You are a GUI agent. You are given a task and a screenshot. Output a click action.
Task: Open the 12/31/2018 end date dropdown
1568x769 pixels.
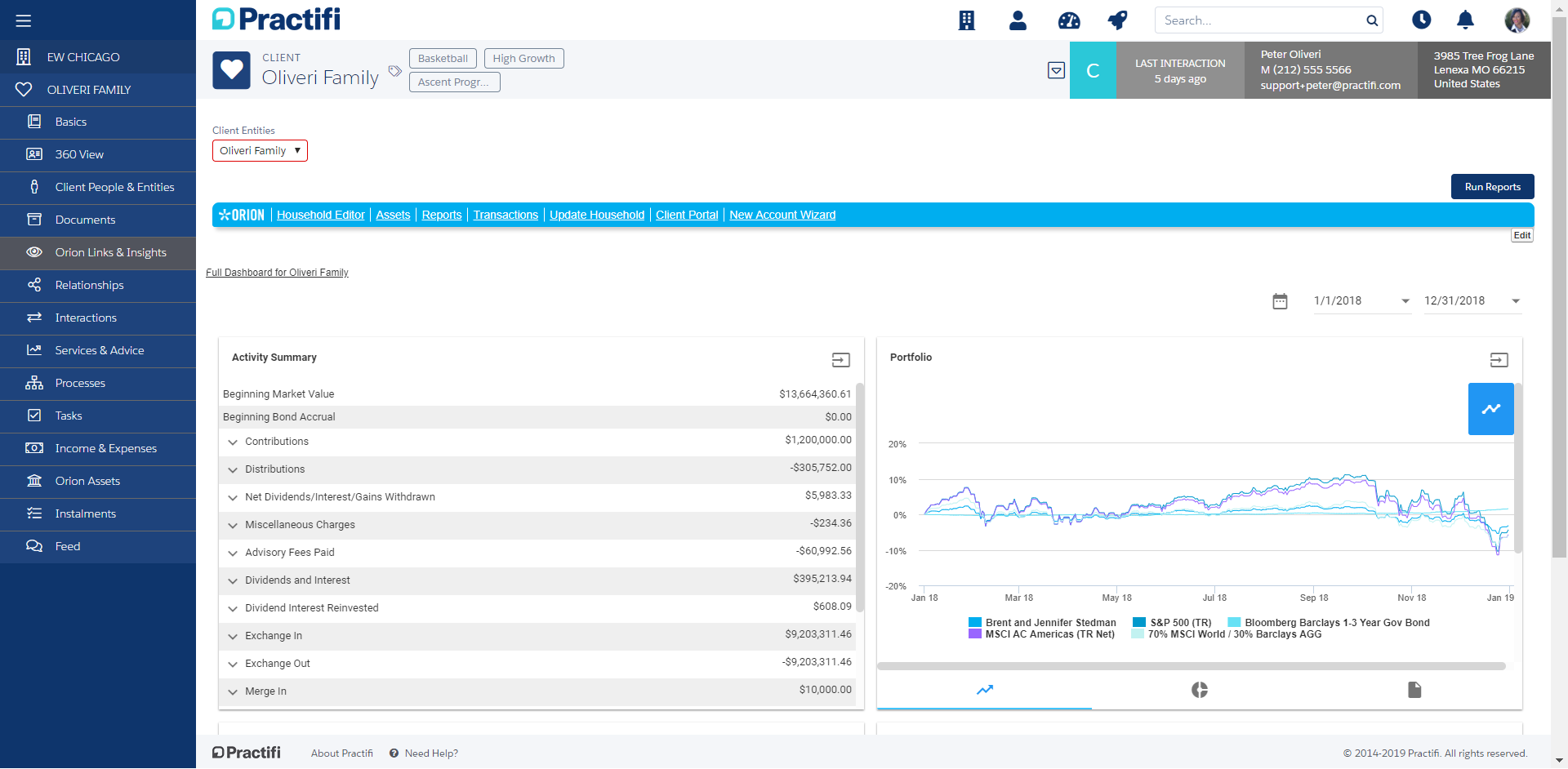point(1472,300)
